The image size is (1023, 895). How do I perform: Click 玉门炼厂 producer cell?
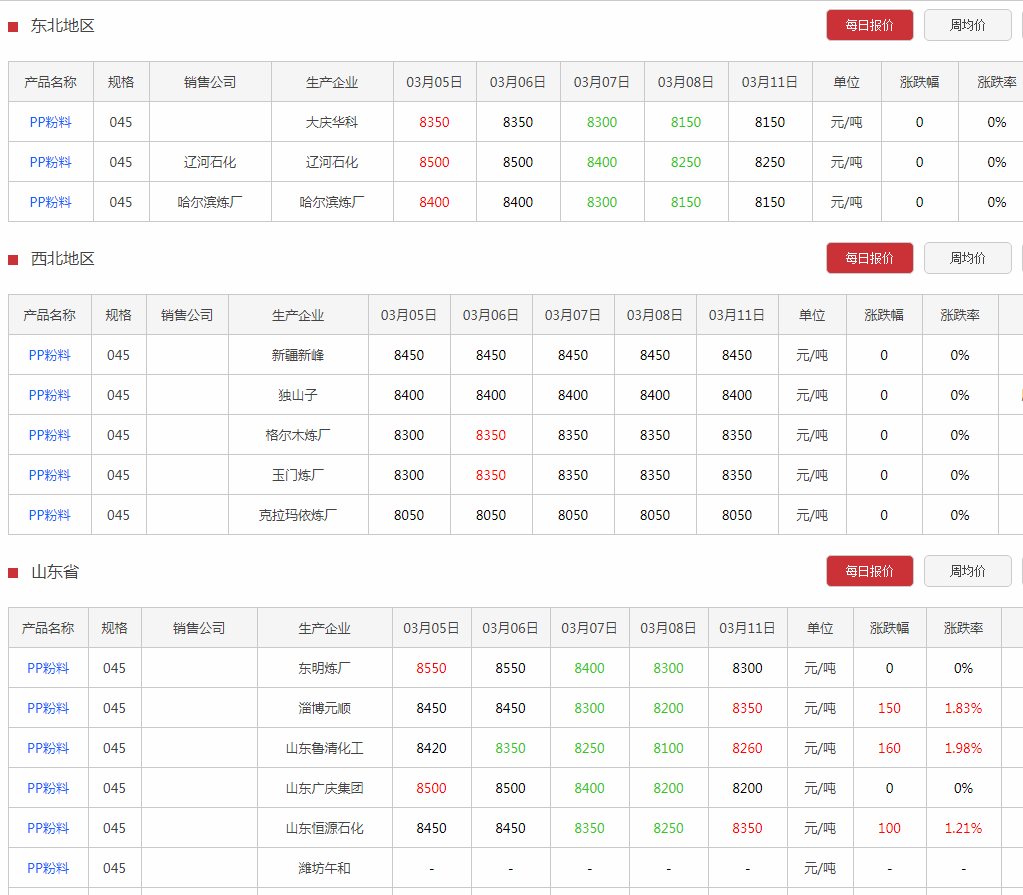298,475
